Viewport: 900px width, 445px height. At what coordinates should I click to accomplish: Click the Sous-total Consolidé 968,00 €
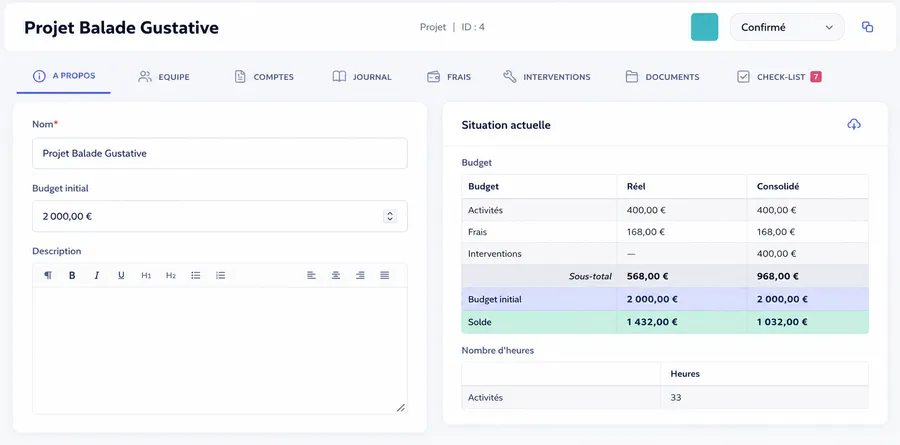(778, 276)
